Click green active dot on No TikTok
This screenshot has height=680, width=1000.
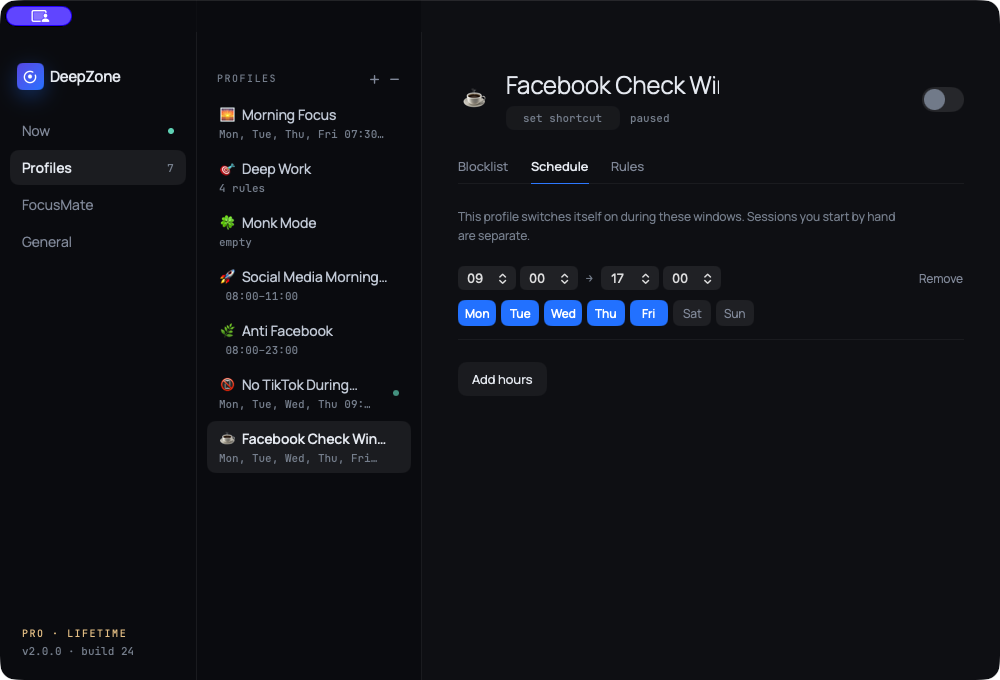point(396,393)
